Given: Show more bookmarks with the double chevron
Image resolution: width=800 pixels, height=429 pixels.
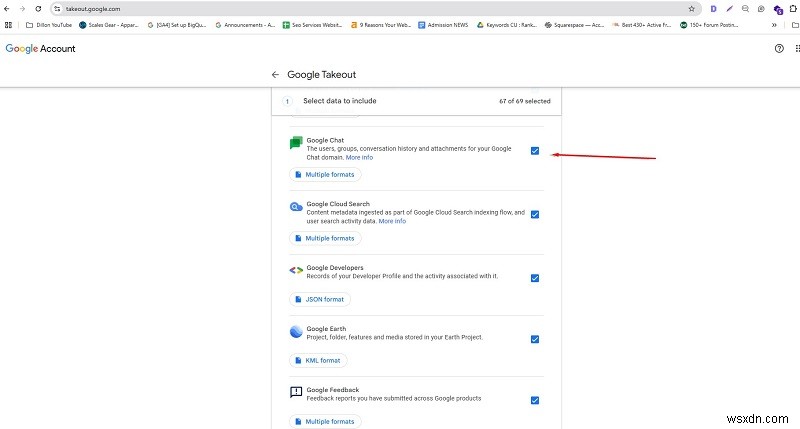Looking at the screenshot, I should coord(774,24).
